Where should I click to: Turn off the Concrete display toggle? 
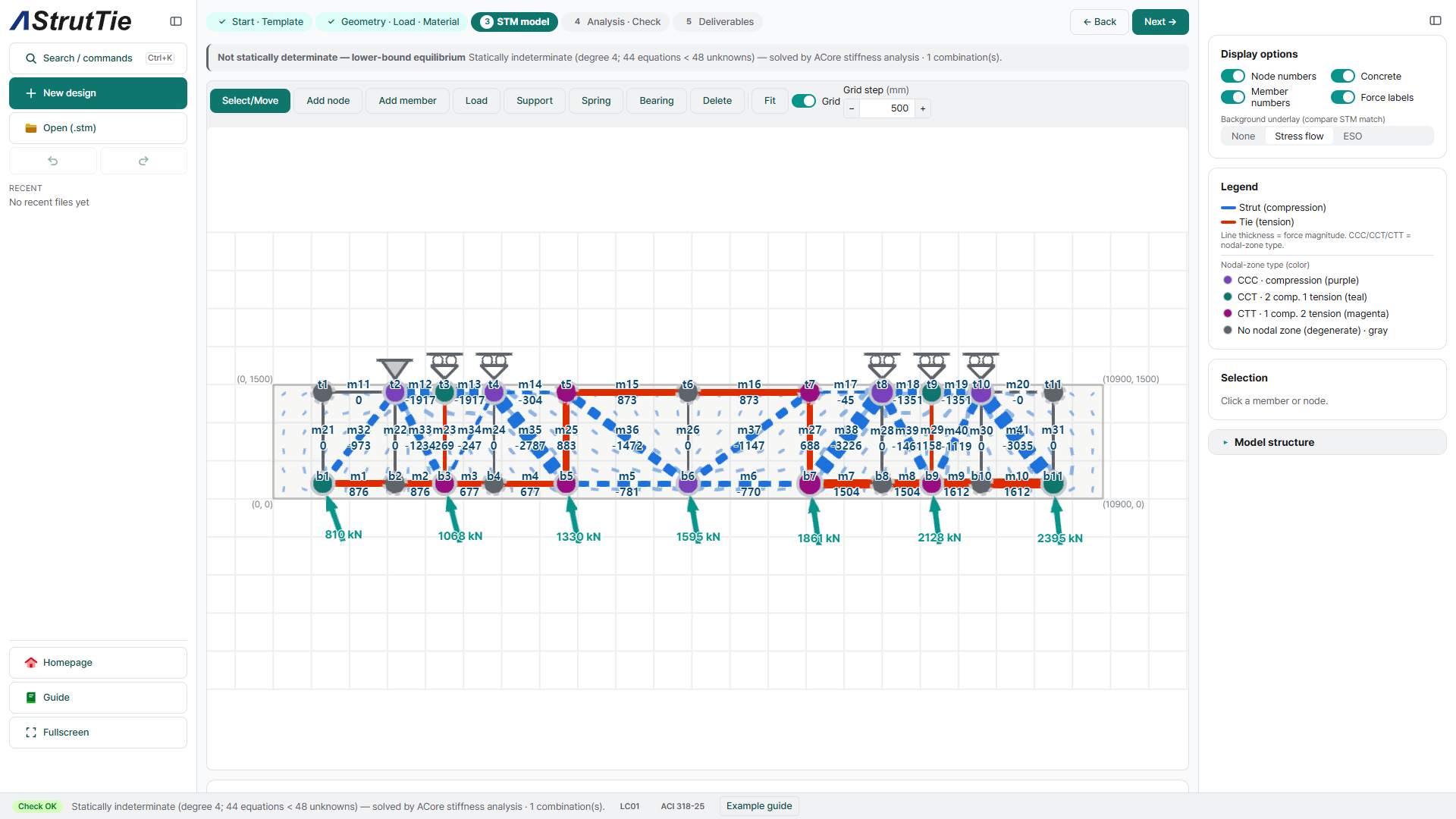[x=1343, y=76]
